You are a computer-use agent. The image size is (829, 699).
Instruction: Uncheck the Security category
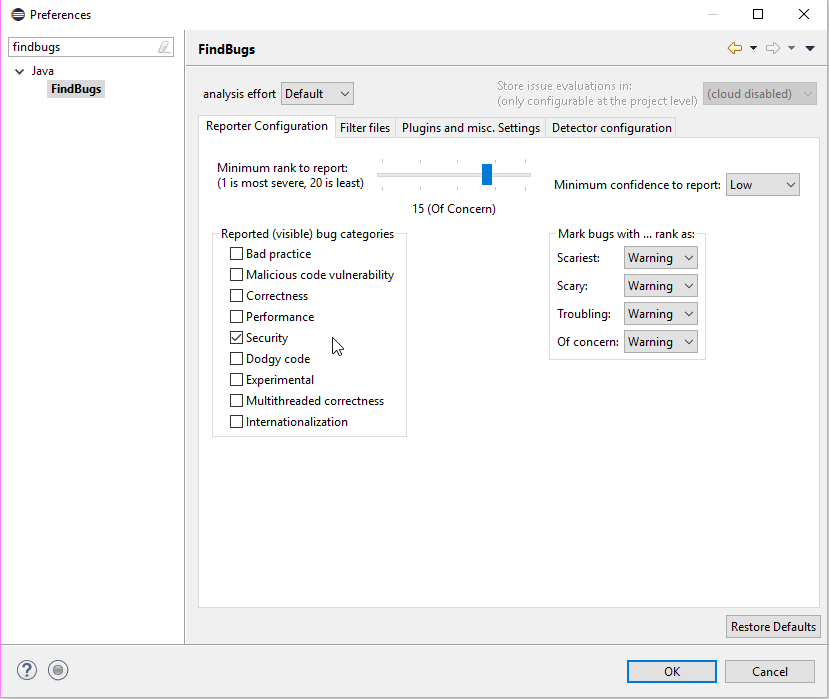(x=236, y=338)
